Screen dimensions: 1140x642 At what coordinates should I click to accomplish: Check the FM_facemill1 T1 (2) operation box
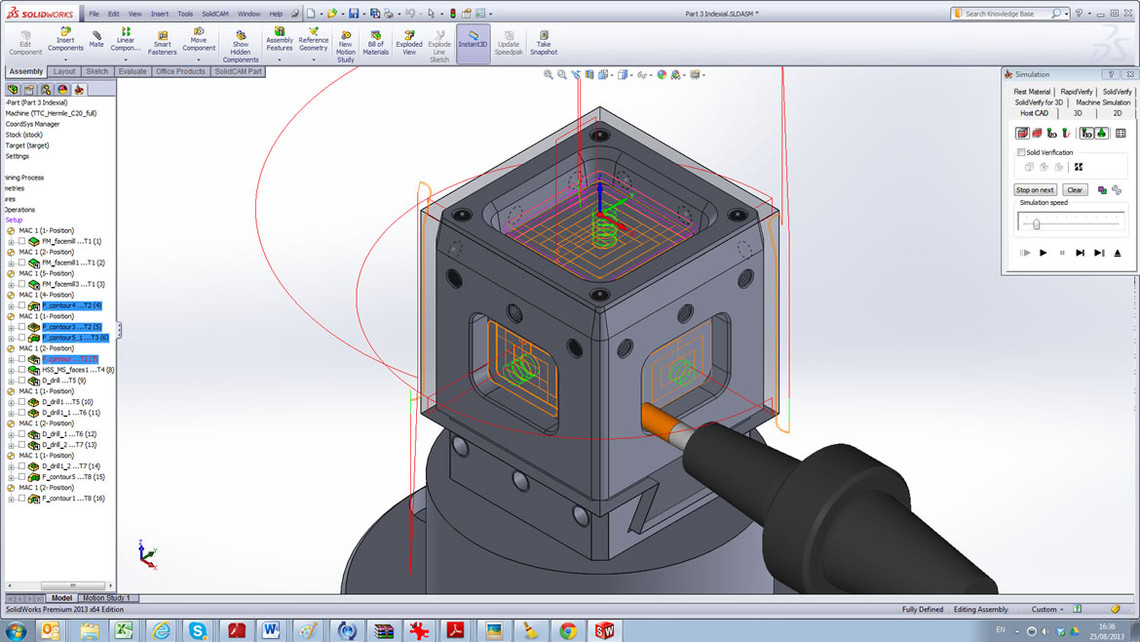pyautogui.click(x=22, y=262)
